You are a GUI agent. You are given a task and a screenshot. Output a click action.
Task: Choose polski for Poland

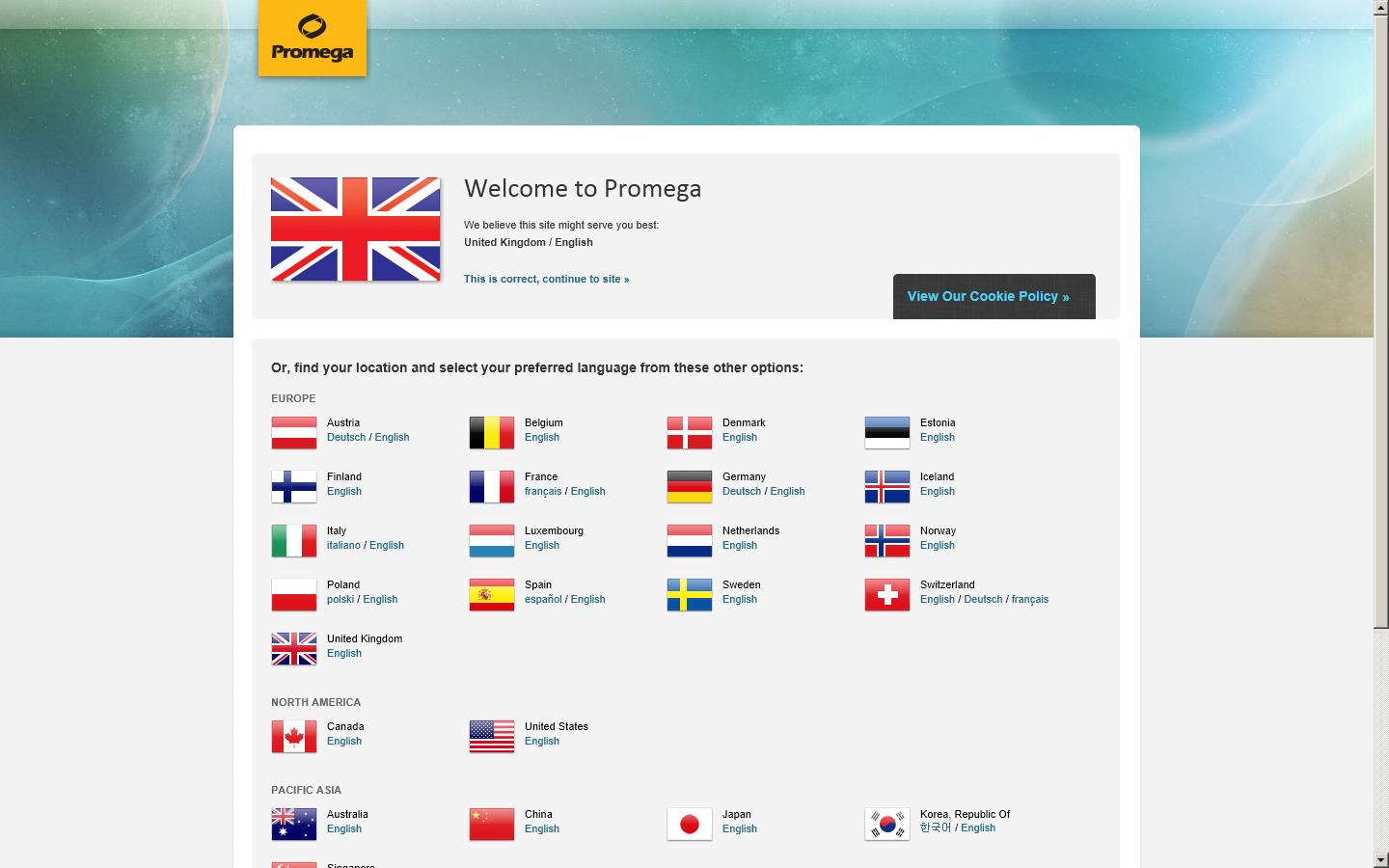pos(340,599)
